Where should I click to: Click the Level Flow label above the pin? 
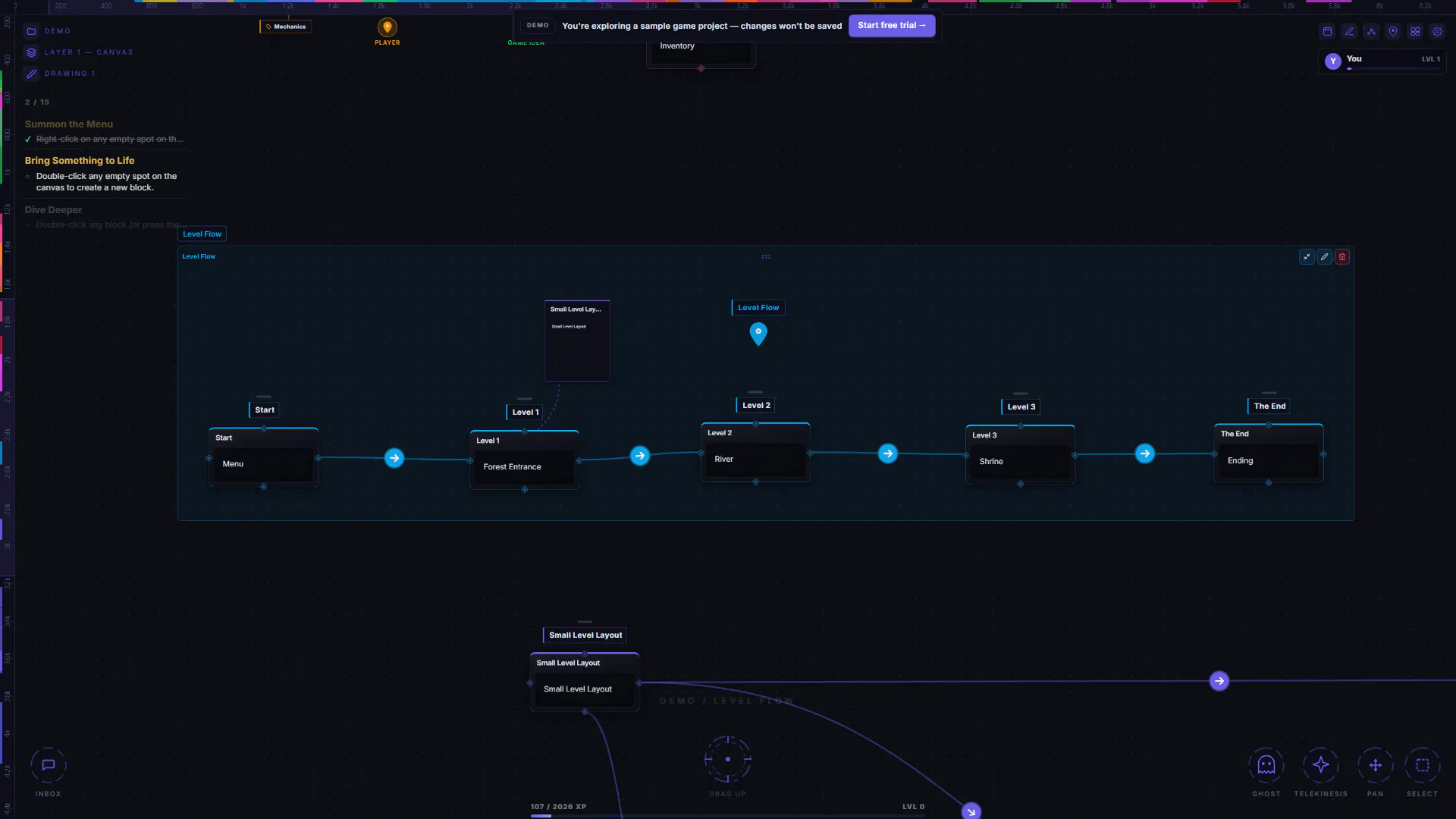[758, 308]
